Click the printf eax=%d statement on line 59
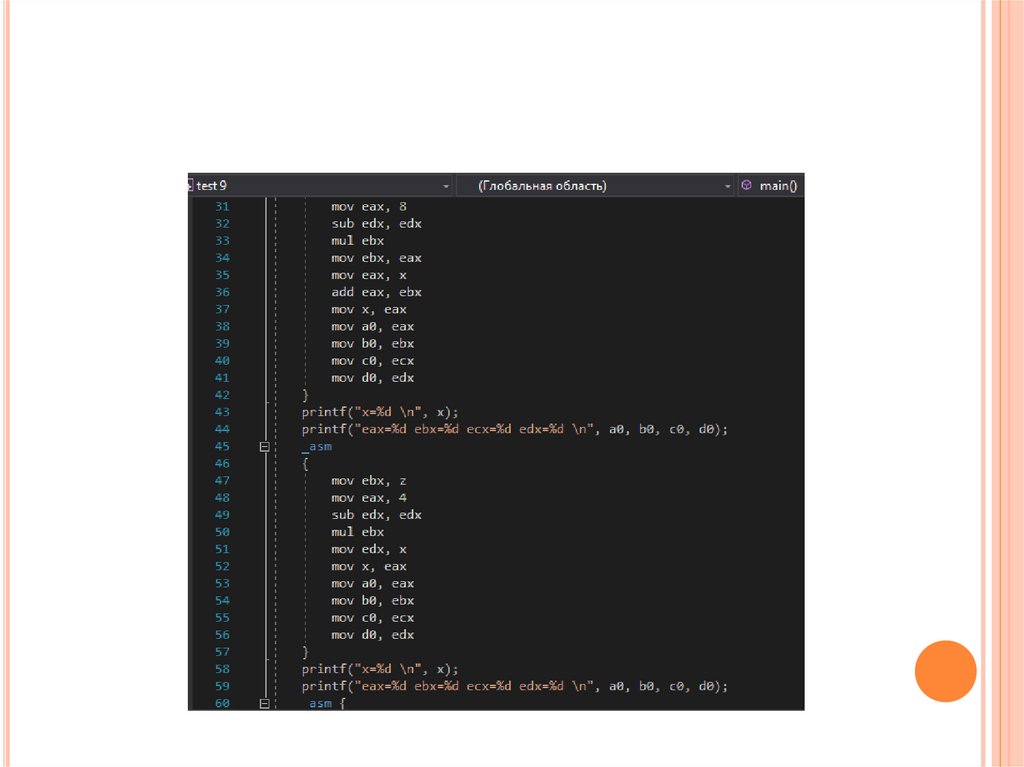Viewport: 1024px width, 767px height. (x=515, y=686)
